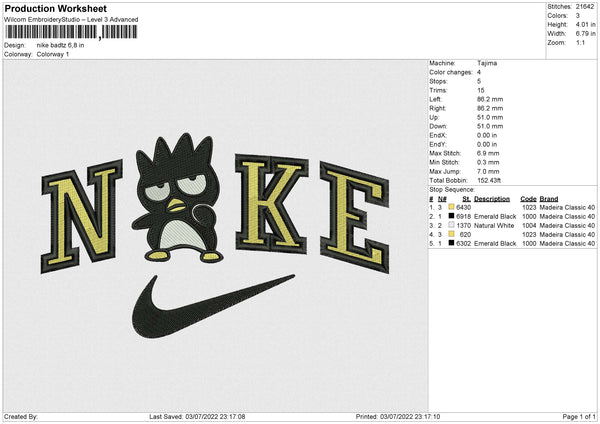The height and width of the screenshot is (424, 600).
Task: Click the yellow swatch beside 620
Action: [x=451, y=234]
